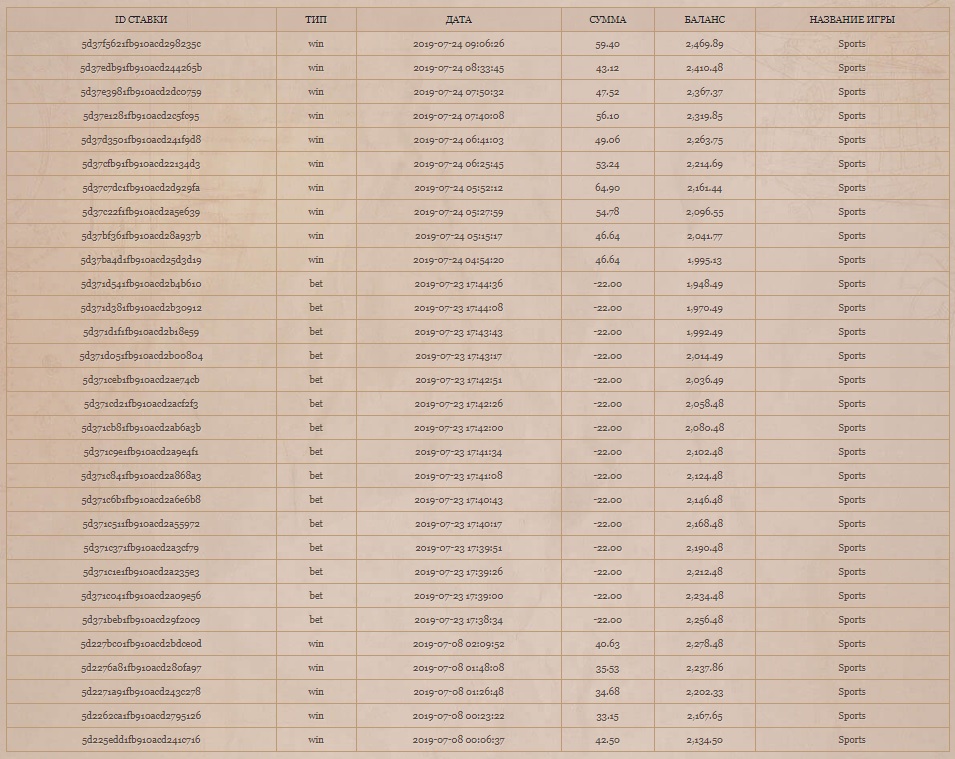Click date 2019-07-24 05:27:59
Viewport: 955px width, 759px height.
459,212
